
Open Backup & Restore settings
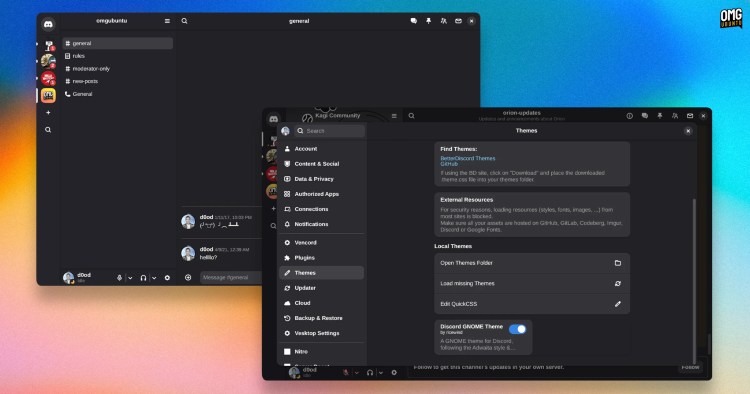(321, 318)
